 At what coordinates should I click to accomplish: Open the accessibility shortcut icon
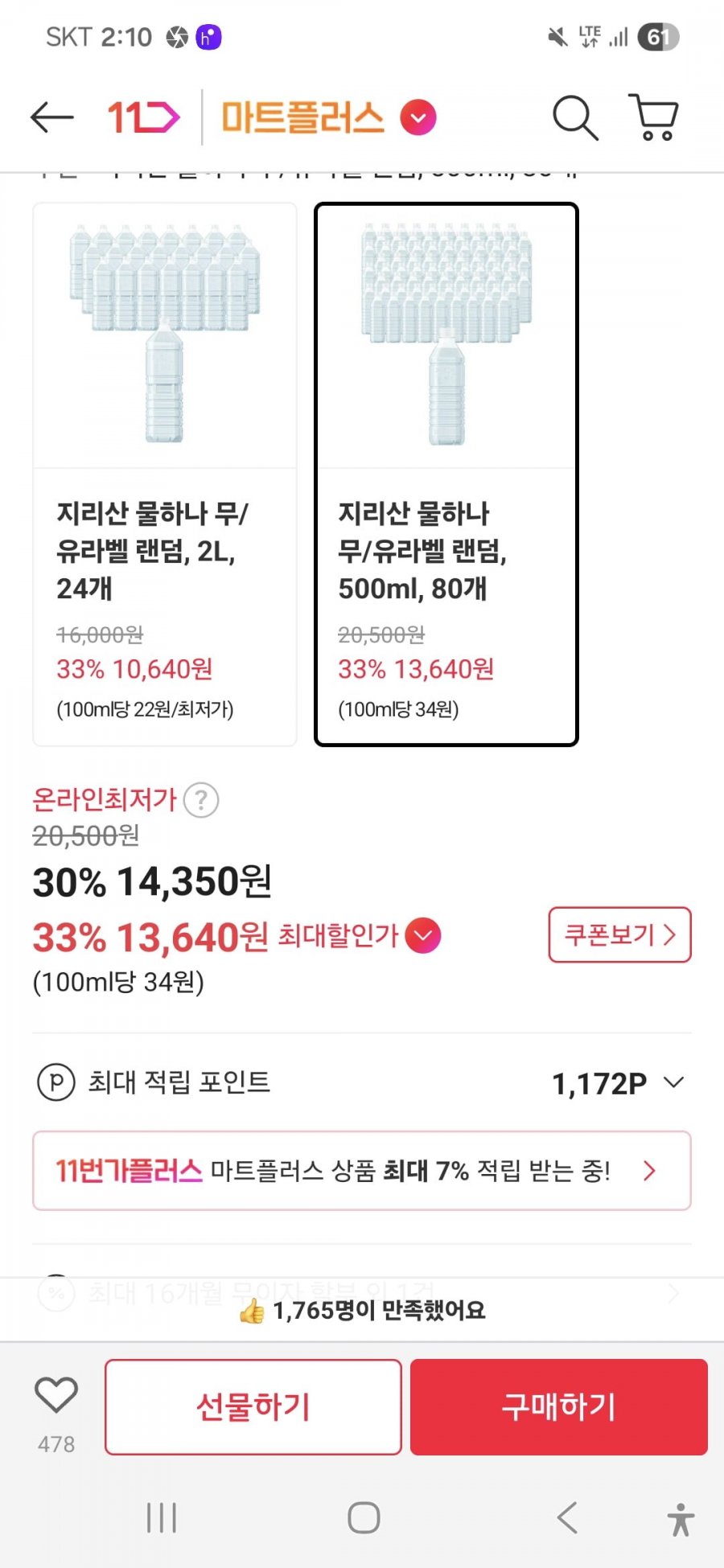[x=681, y=1520]
